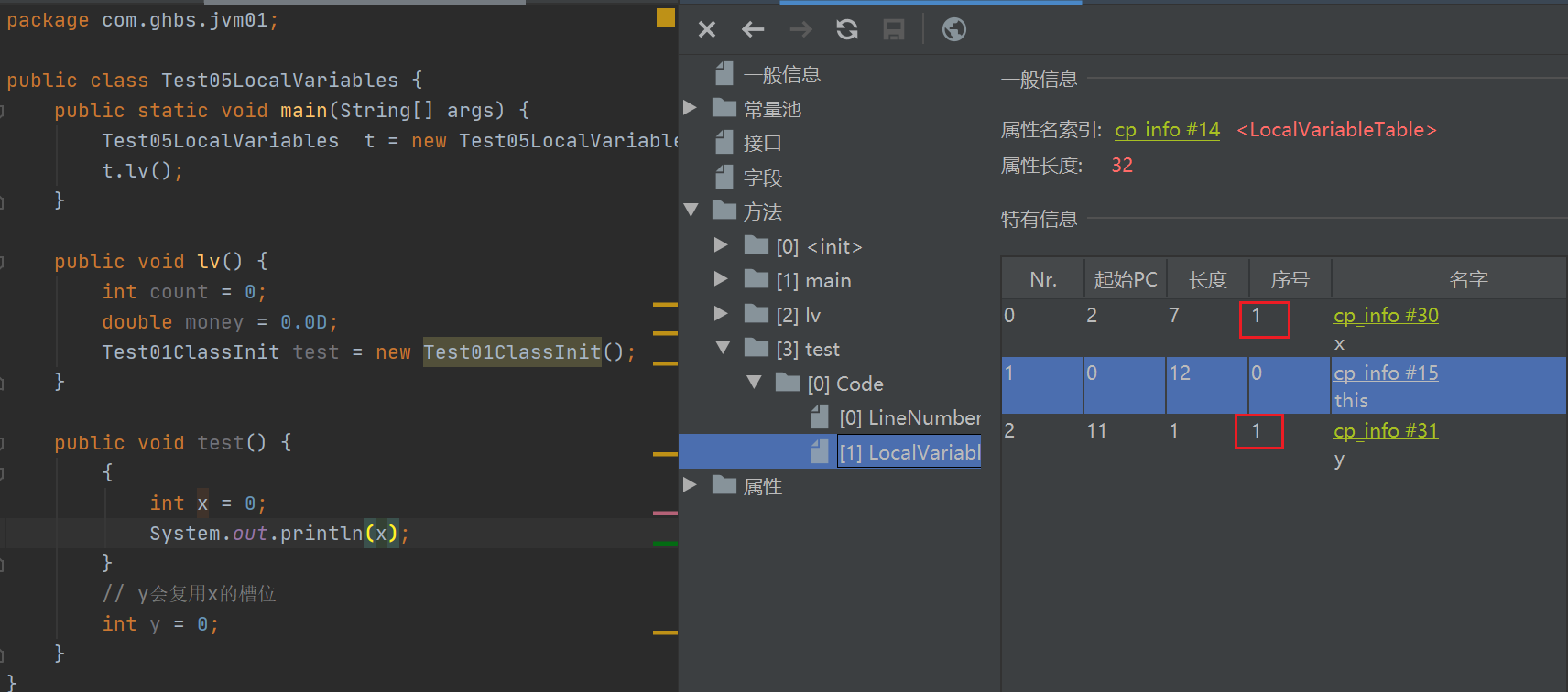Click the <init> method folder icon
1568x692 pixels.
757,245
